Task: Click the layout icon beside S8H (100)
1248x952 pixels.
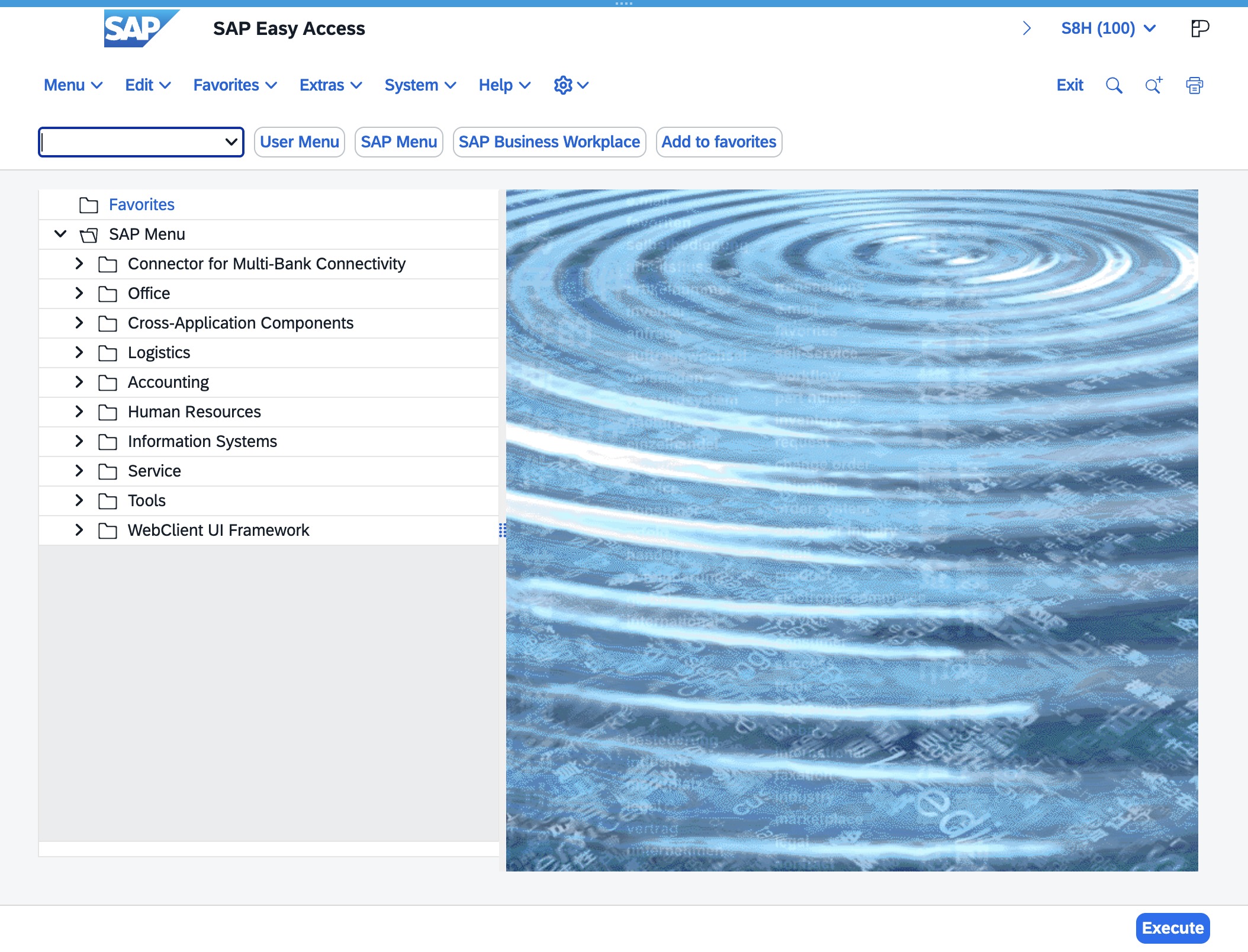Action: pyautogui.click(x=1200, y=28)
